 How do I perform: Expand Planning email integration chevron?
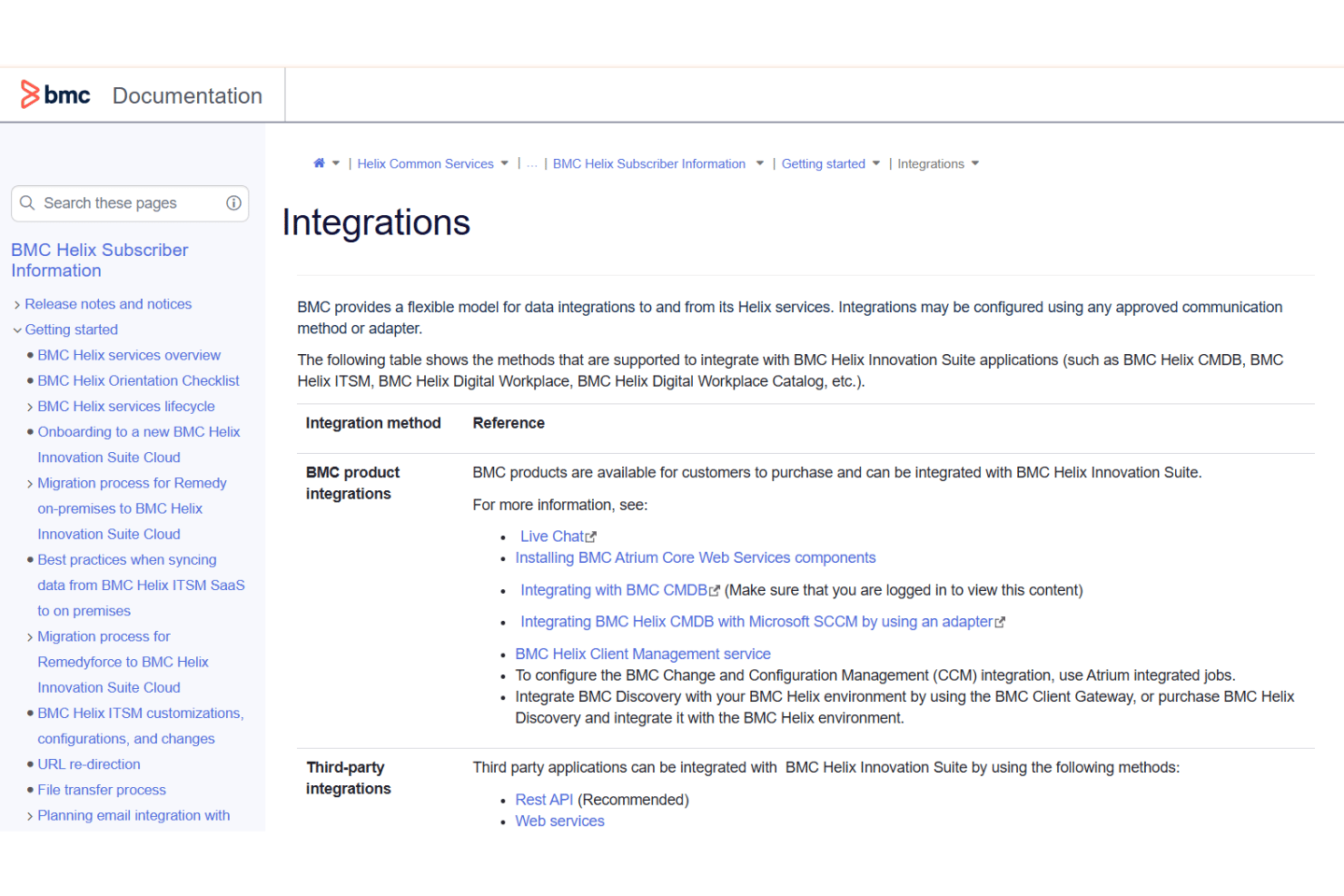point(30,816)
